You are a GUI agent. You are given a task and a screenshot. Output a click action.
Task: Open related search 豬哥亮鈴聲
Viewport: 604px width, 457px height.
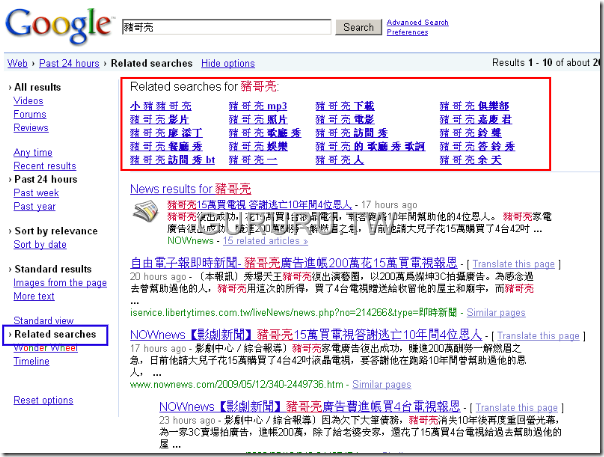pos(470,133)
